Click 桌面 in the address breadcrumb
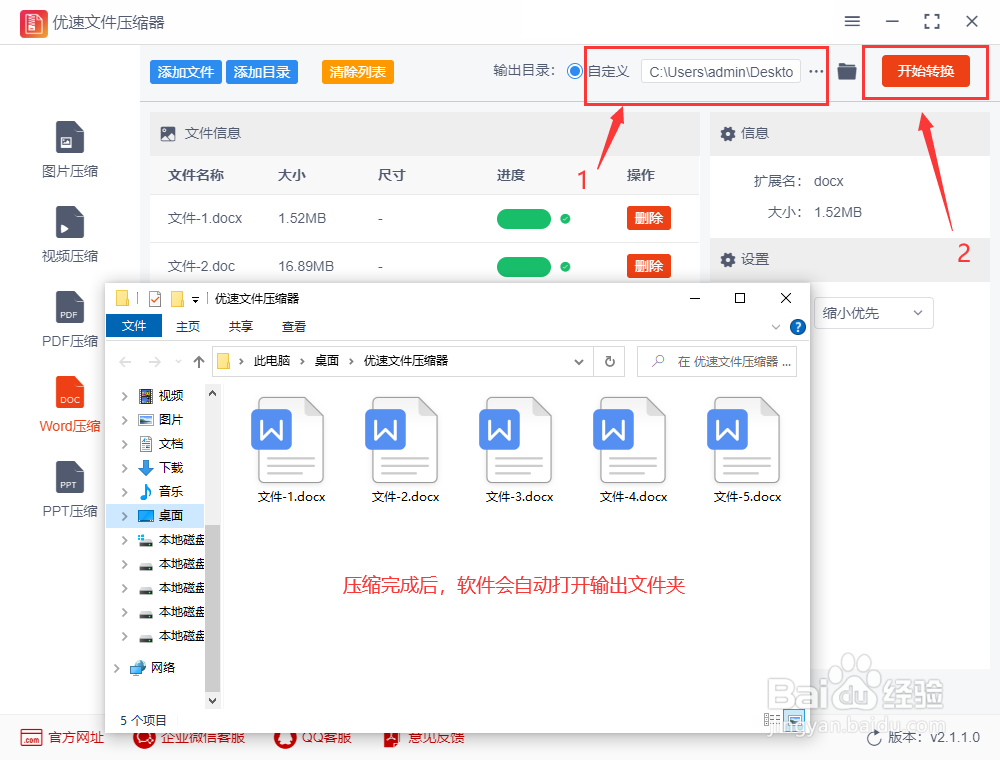This screenshot has height=760, width=1000. point(327,361)
